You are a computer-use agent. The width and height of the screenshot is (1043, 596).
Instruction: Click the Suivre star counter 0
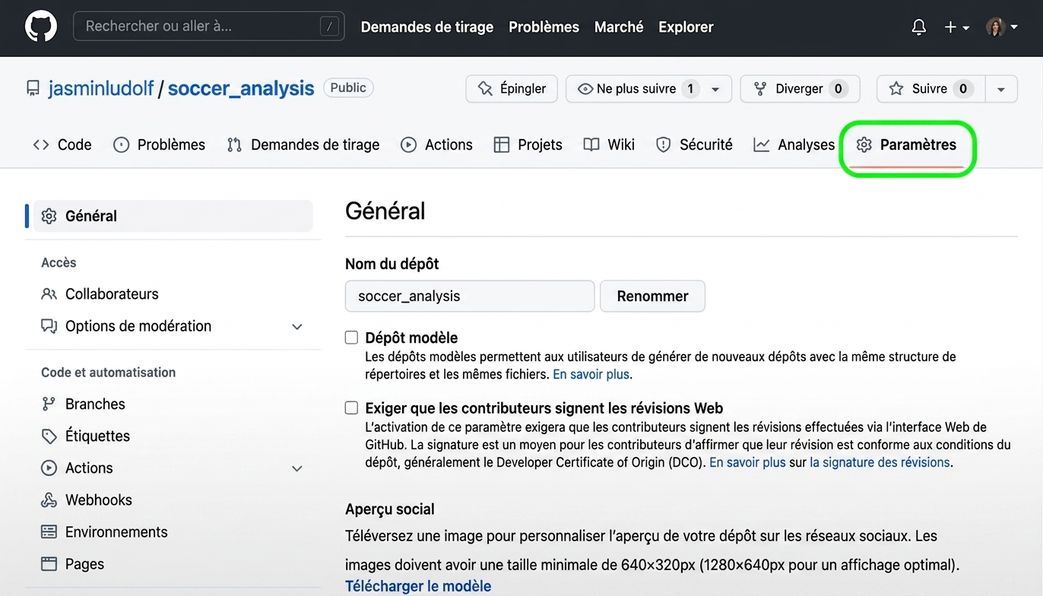[963, 88]
